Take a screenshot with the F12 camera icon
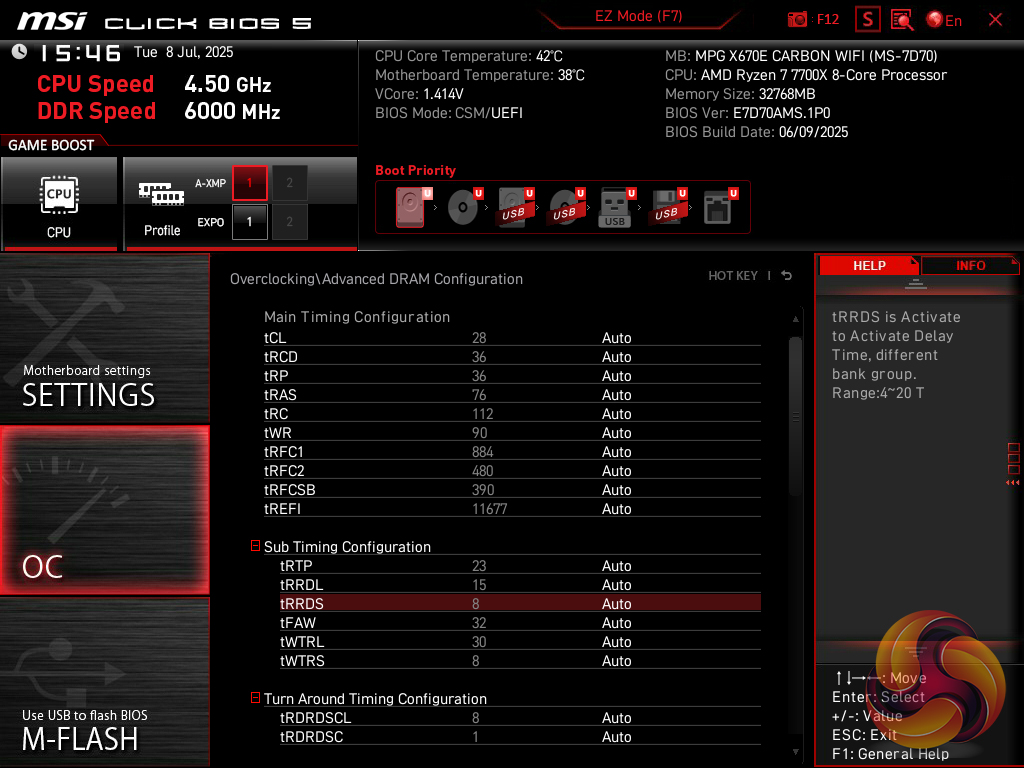Image resolution: width=1024 pixels, height=768 pixels. click(x=797, y=20)
